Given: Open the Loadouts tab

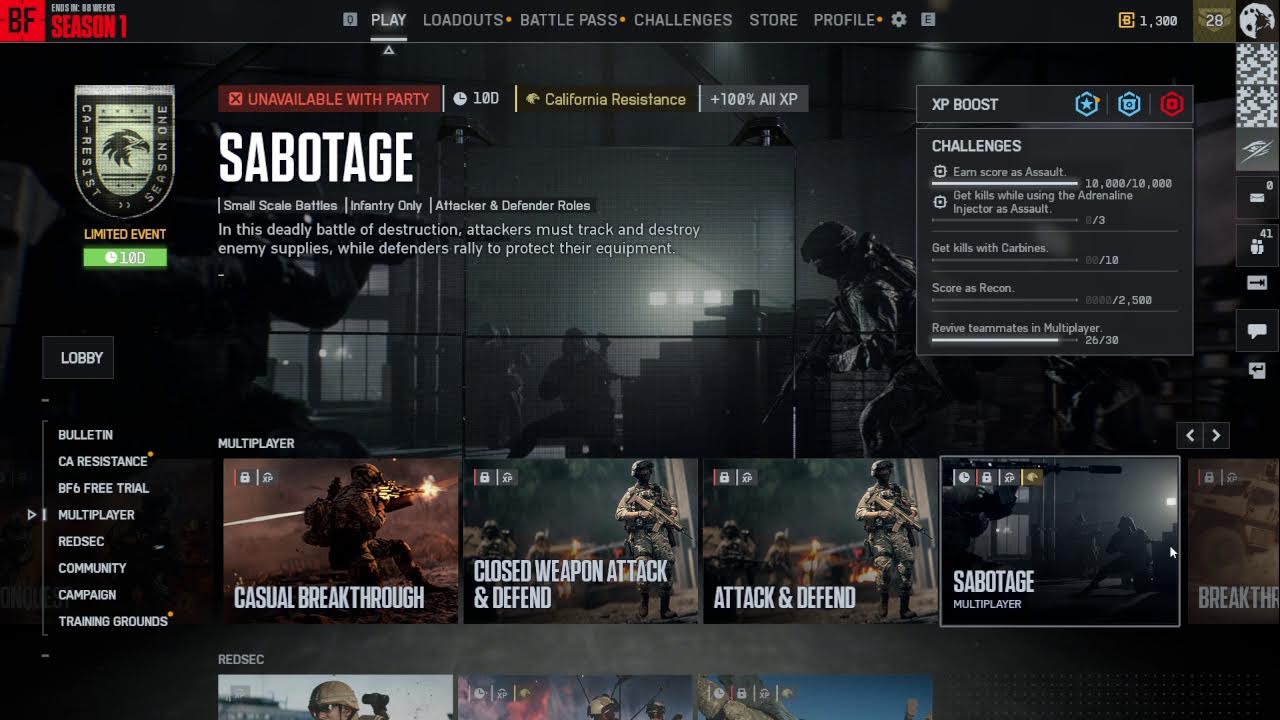Looking at the screenshot, I should pos(465,20).
